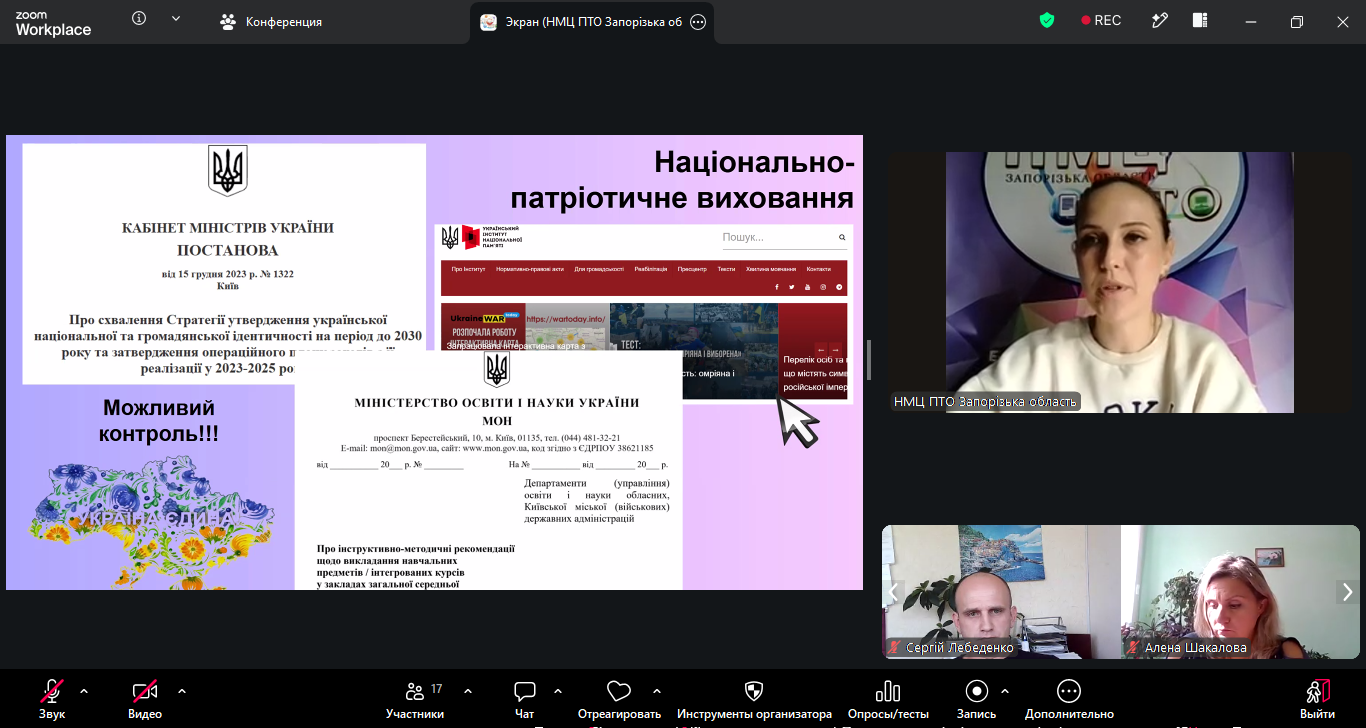This screenshot has height=728, width=1366.
Task: Expand audio options arrow next to Звук
Action: [x=84, y=691]
